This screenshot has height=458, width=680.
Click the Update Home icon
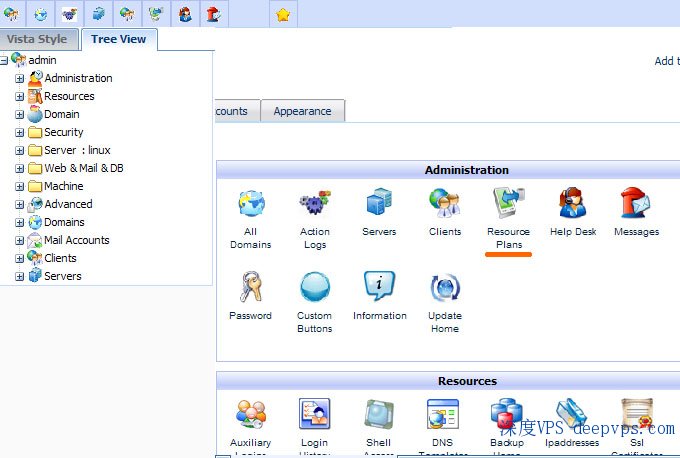point(445,289)
